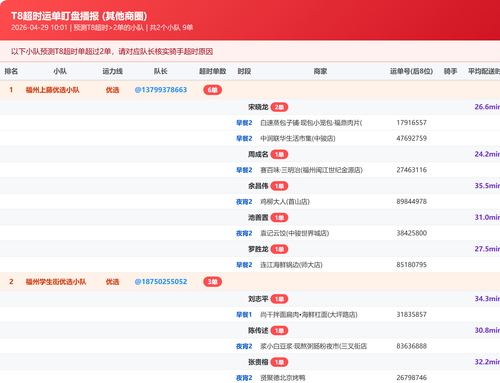500x383 pixels.
Task: Click merchant 中润联华生活市集(中骏店)
Action: 298,138
